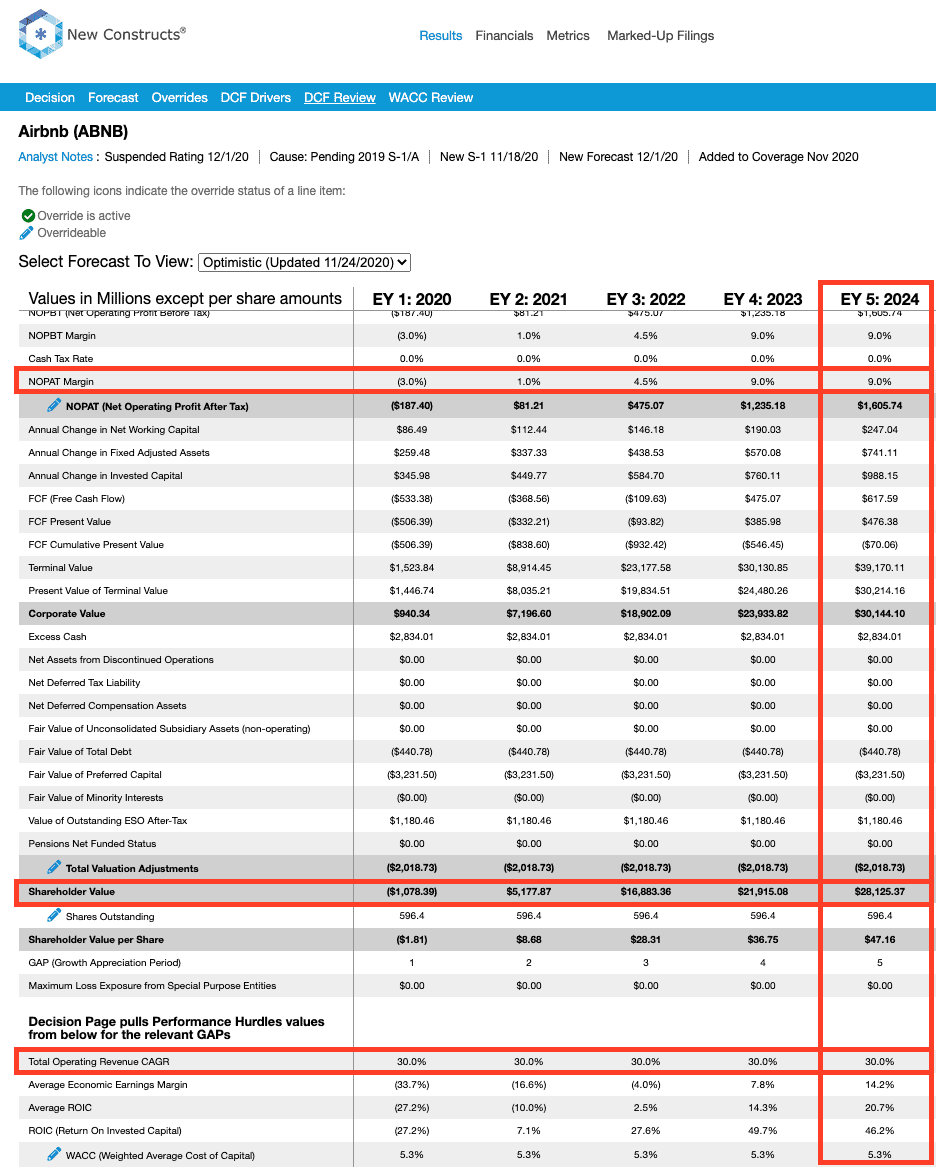936x1167 pixels.
Task: Open the Marked-Up Filings tab
Action: [661, 36]
